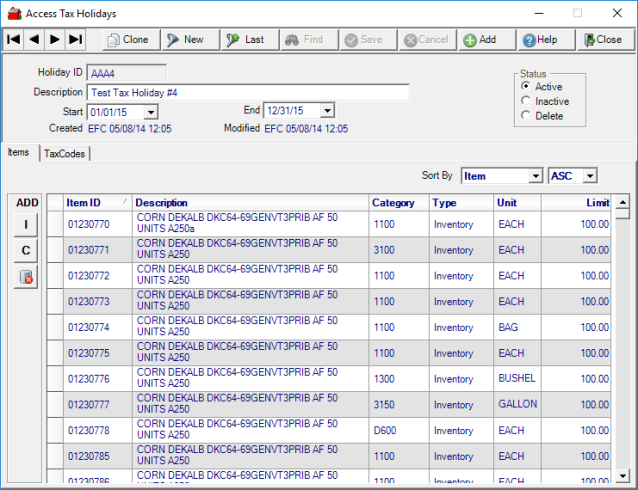
Task: Expand the End date picker
Action: click(x=327, y=111)
